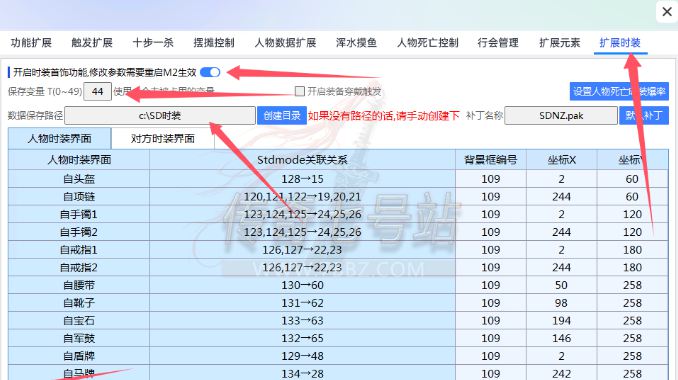Enable the 开启装备穿戴触发 checkbox
Screen dimensions: 678x380
[x=299, y=91]
